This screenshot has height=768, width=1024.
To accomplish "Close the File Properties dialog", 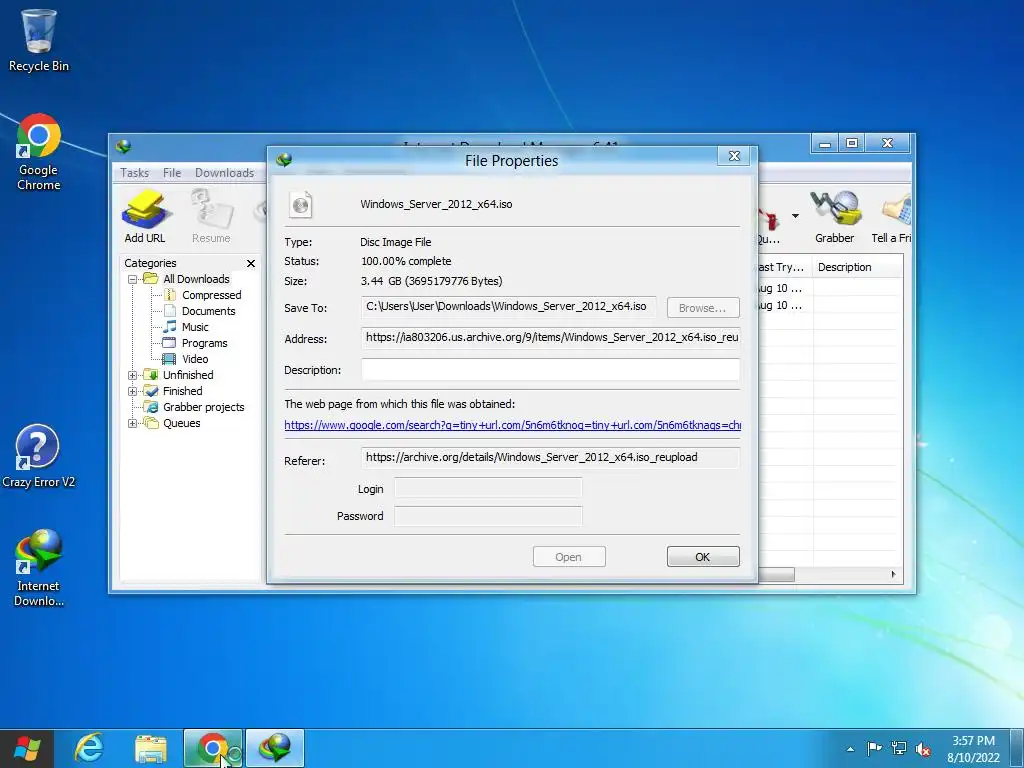I will click(x=734, y=155).
